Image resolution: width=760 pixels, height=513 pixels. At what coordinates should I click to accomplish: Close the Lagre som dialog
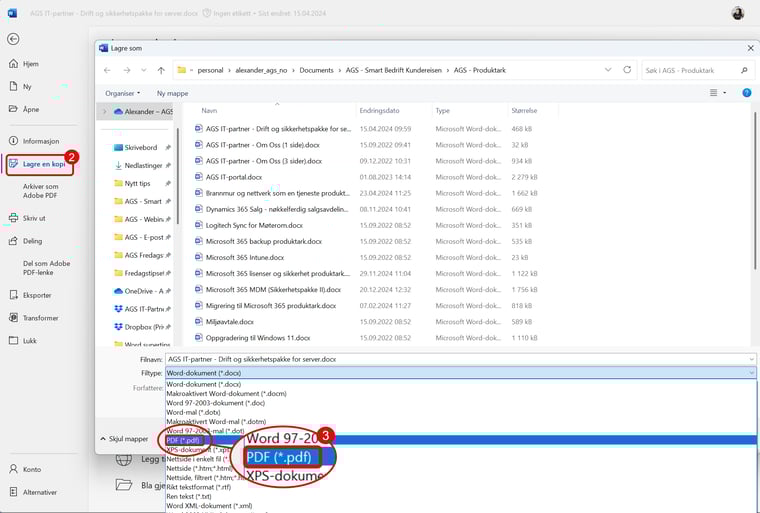coord(750,48)
